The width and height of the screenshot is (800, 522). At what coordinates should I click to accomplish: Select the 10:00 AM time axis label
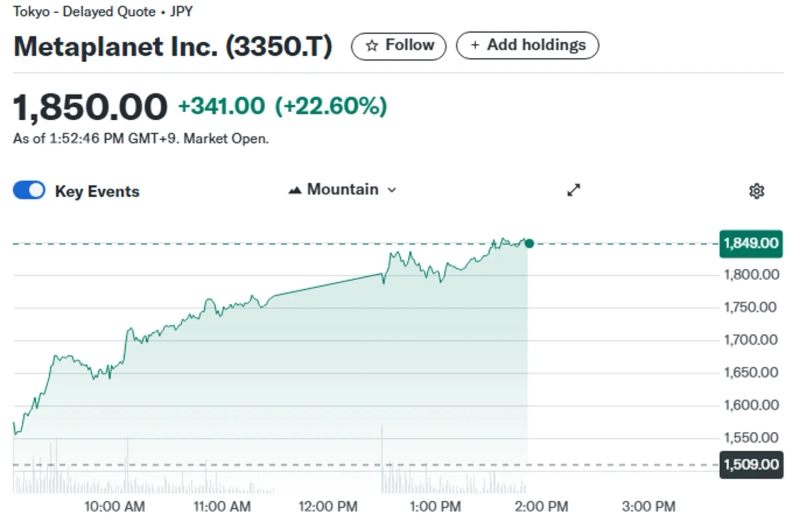point(113,507)
